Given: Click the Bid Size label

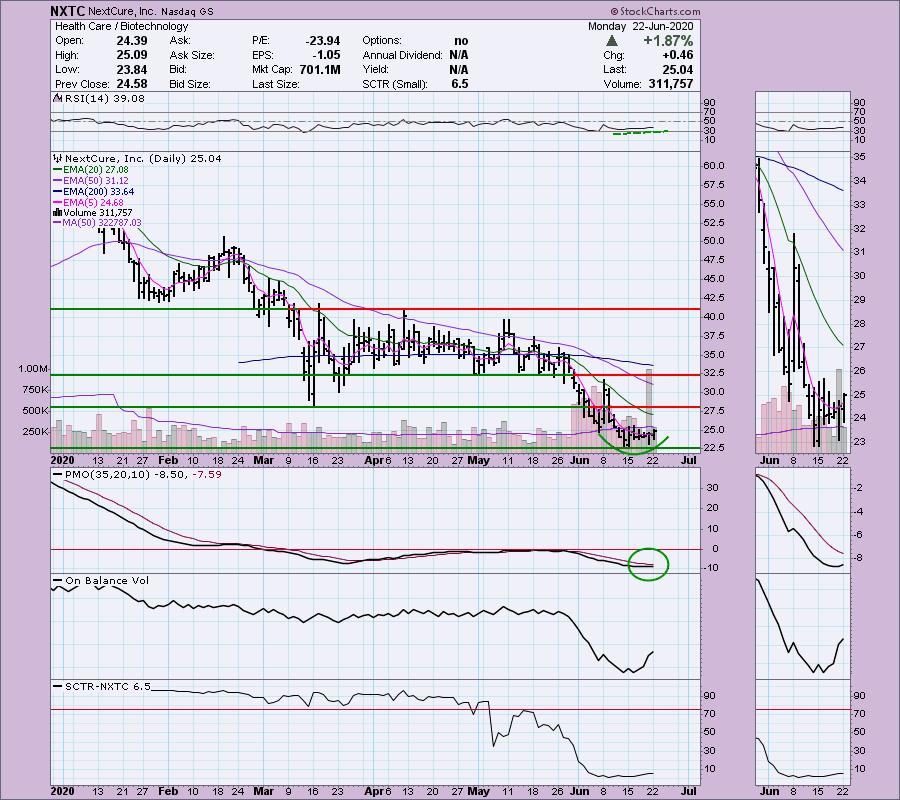Looking at the screenshot, I should tap(190, 84).
